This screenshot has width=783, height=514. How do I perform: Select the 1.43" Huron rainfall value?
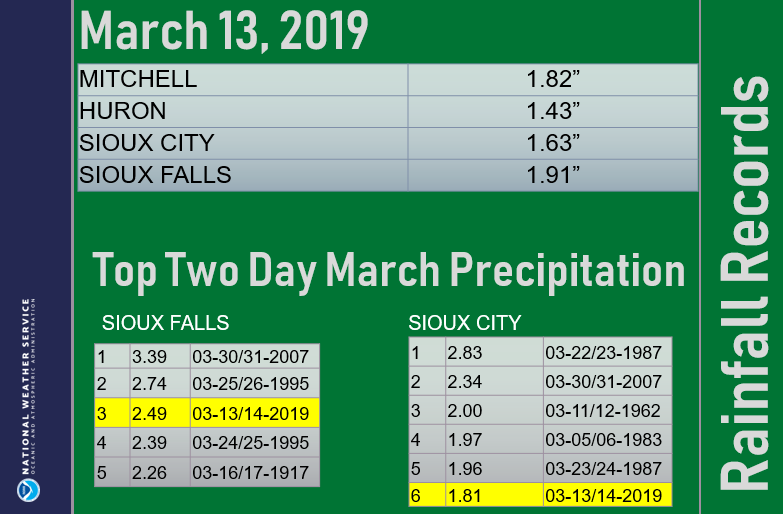(x=553, y=111)
